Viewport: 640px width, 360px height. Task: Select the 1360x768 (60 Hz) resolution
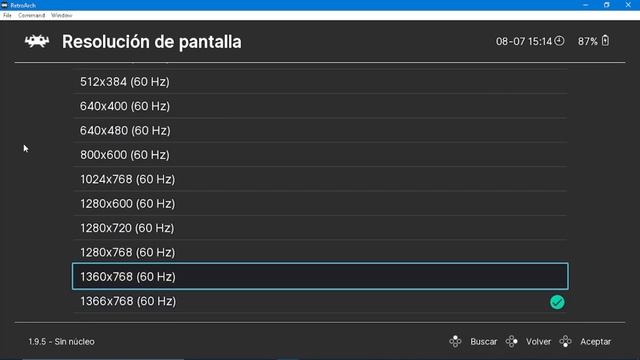pos(320,276)
